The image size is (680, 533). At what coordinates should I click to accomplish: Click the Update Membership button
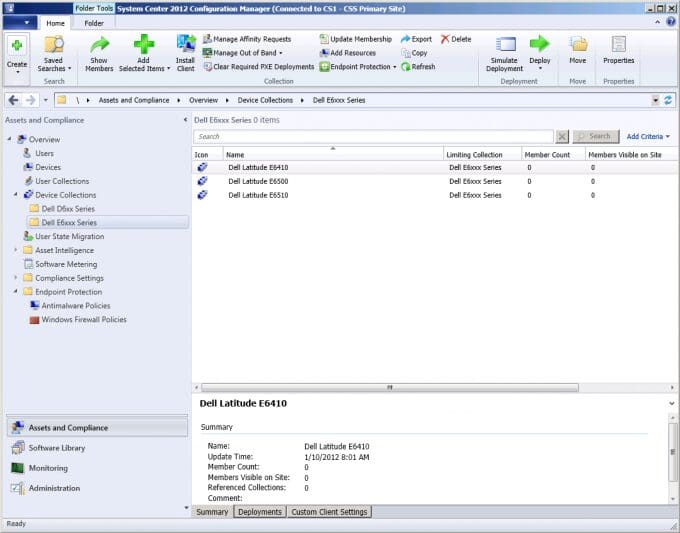coord(355,39)
